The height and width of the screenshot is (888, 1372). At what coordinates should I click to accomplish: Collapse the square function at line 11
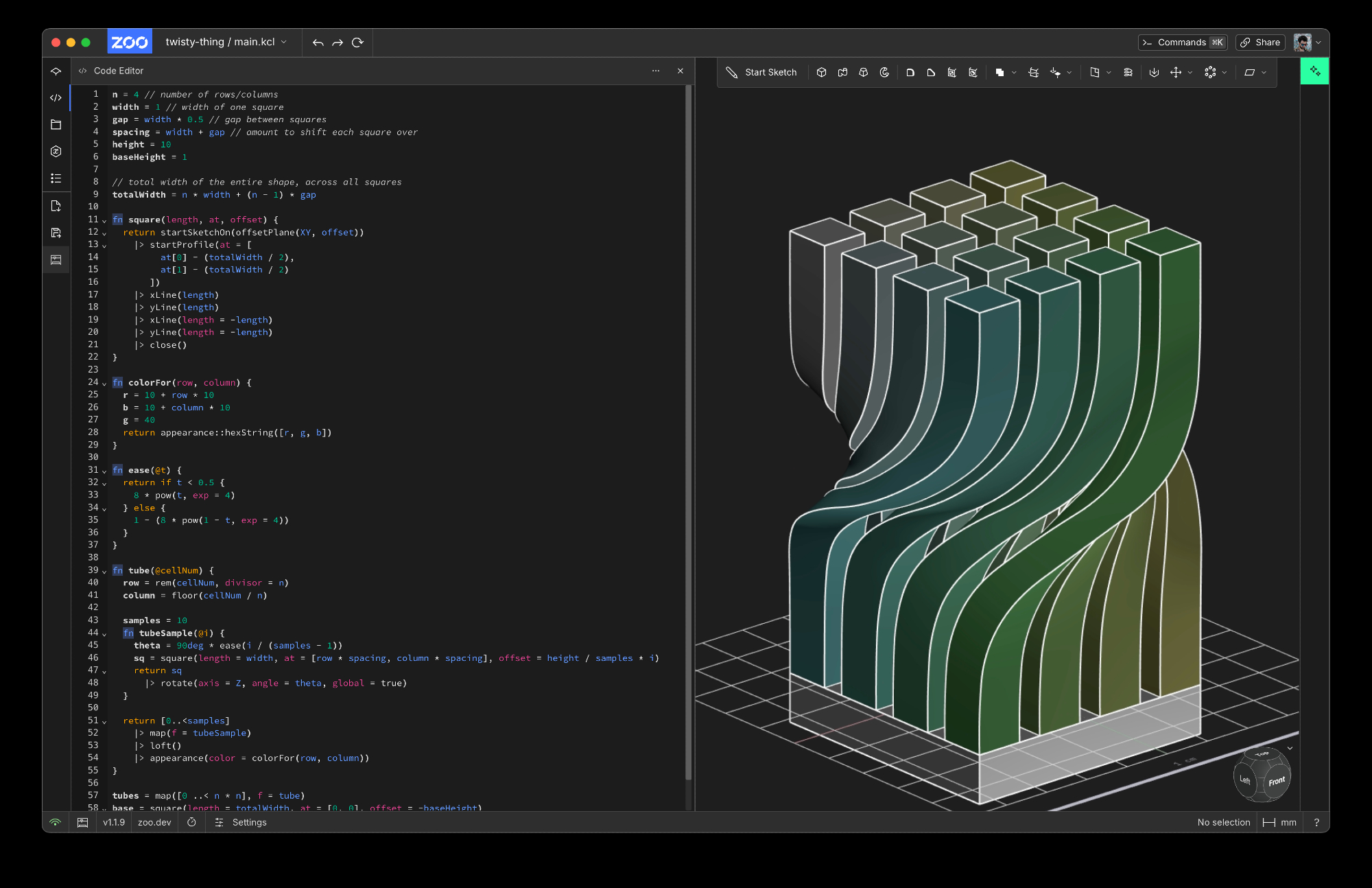click(x=104, y=220)
